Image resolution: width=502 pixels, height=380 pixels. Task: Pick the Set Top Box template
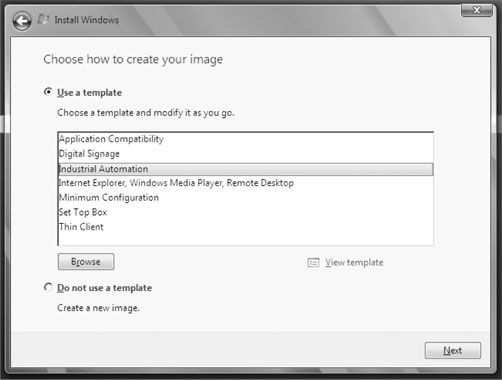coord(246,212)
